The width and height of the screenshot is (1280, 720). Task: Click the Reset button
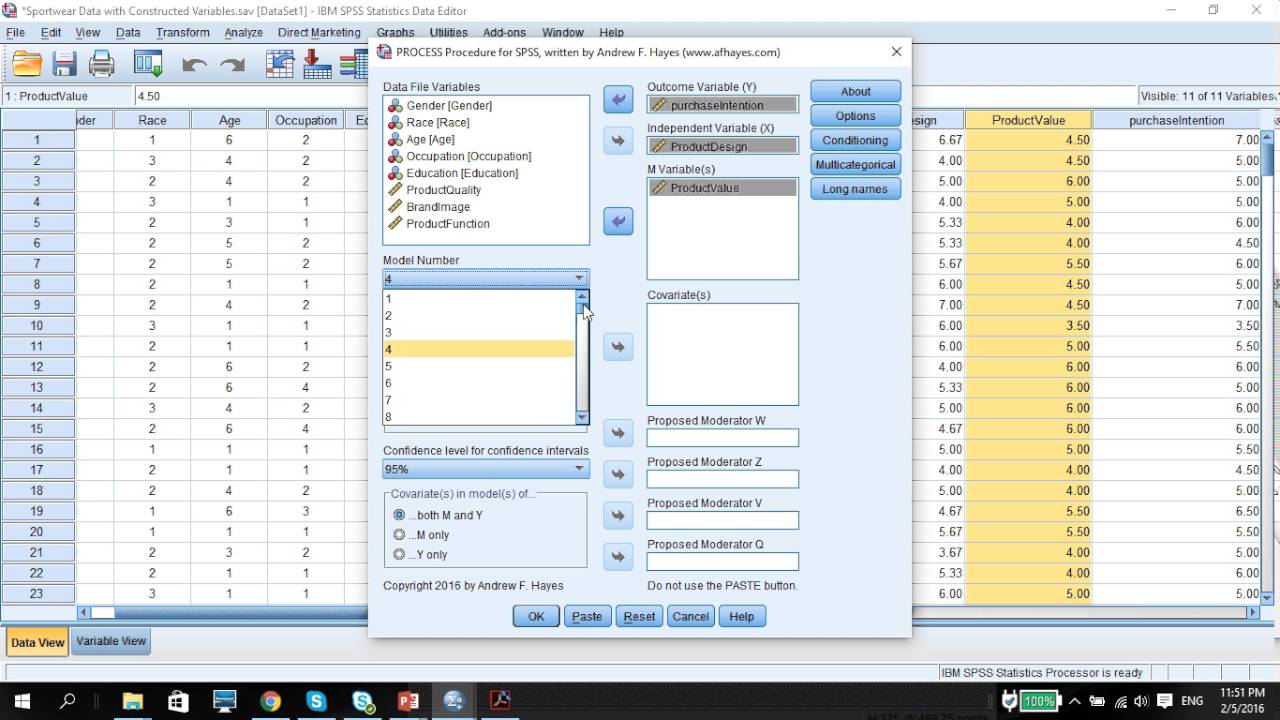pos(639,616)
